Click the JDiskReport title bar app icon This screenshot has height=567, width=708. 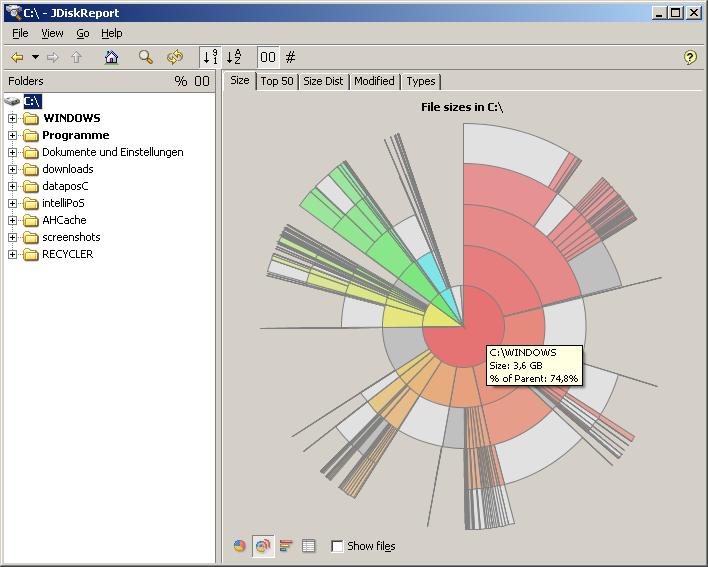click(x=13, y=12)
